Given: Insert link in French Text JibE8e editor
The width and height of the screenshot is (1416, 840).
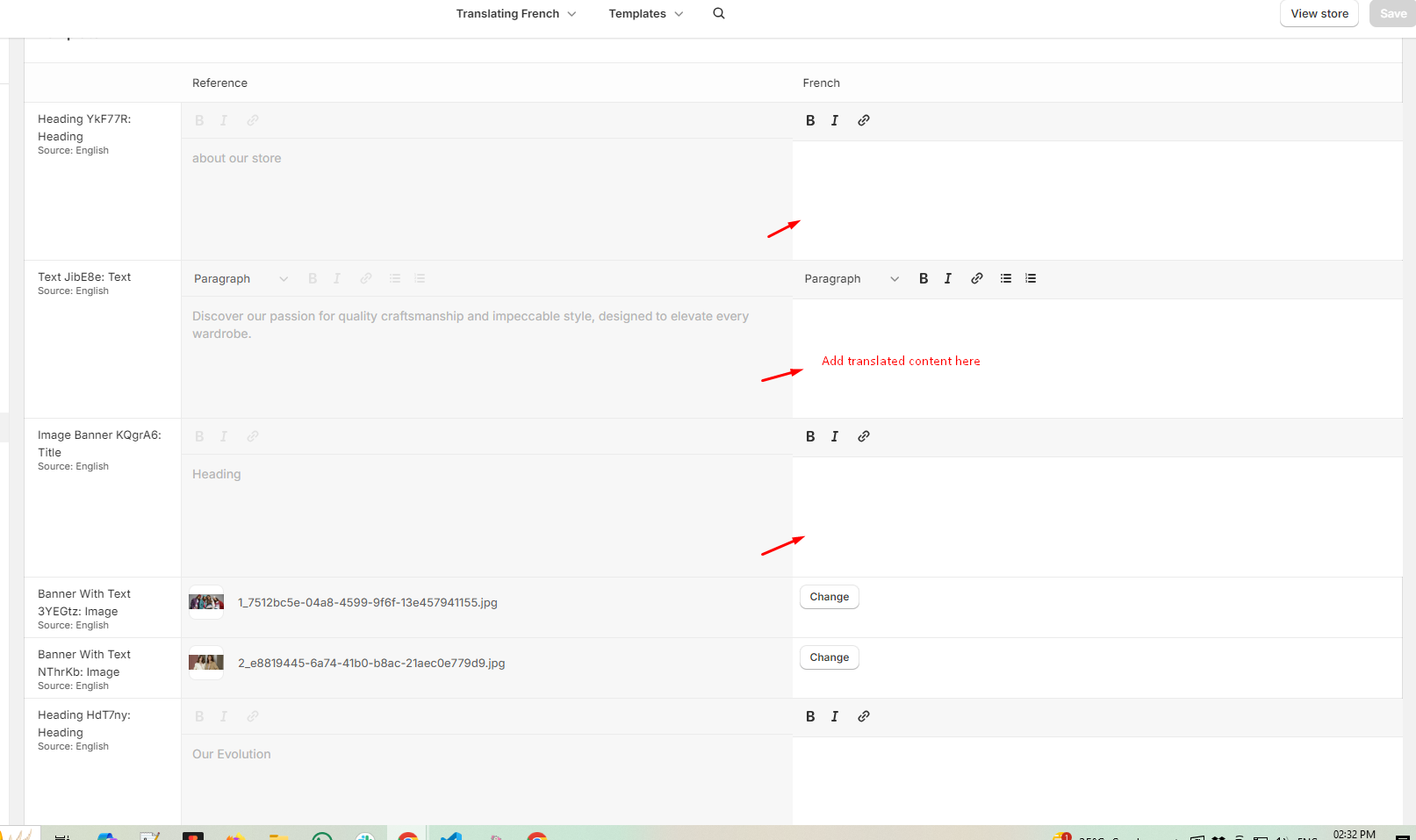Looking at the screenshot, I should pos(977,279).
